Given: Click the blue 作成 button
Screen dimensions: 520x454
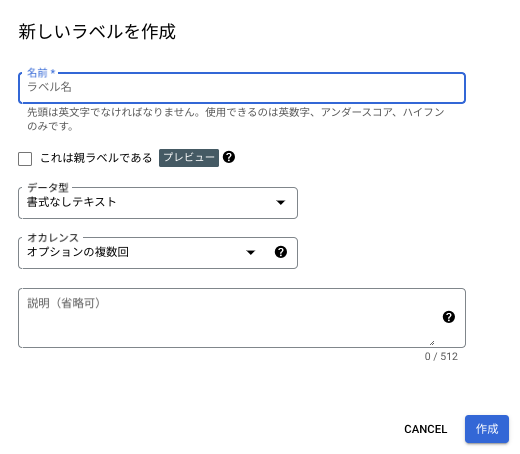Looking at the screenshot, I should [x=487, y=429].
